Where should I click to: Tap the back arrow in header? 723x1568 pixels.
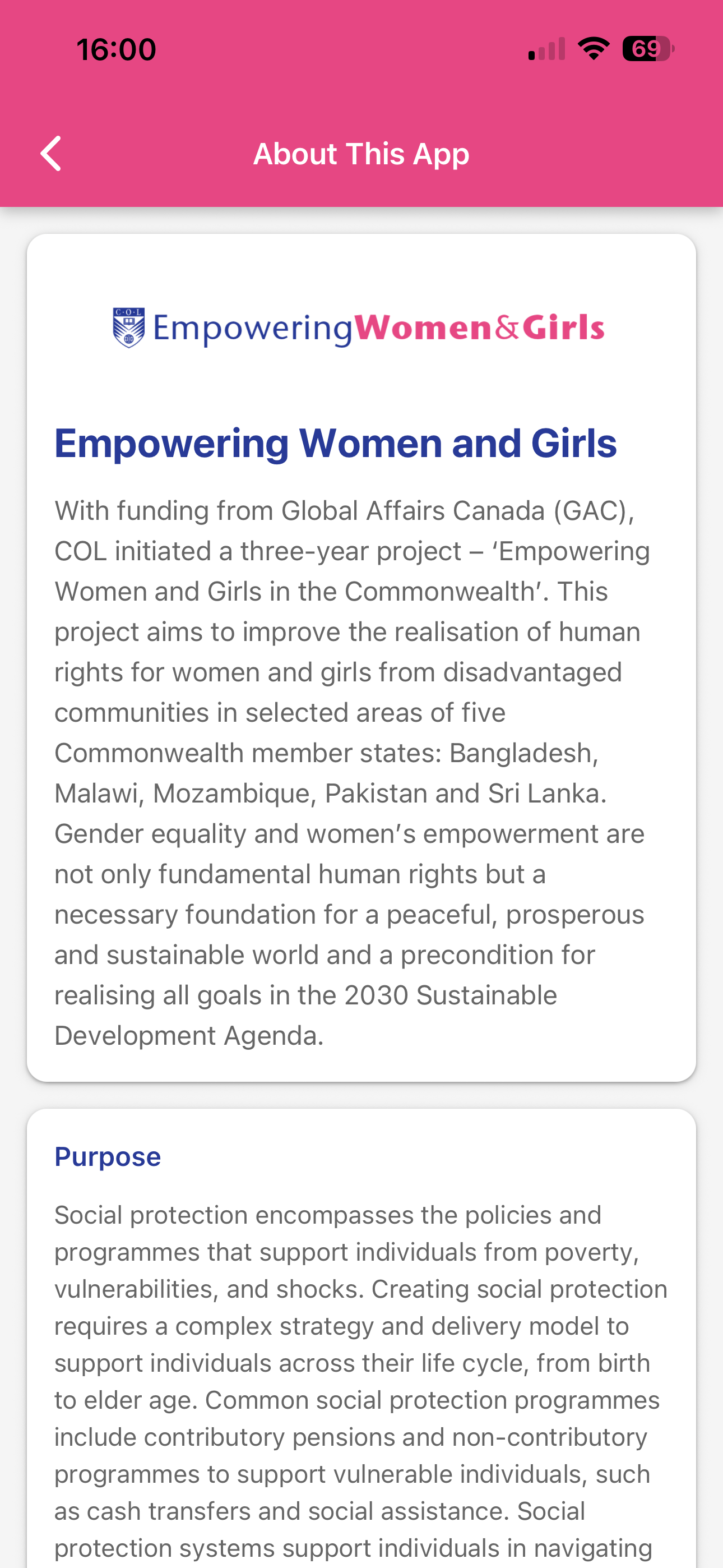point(51,154)
